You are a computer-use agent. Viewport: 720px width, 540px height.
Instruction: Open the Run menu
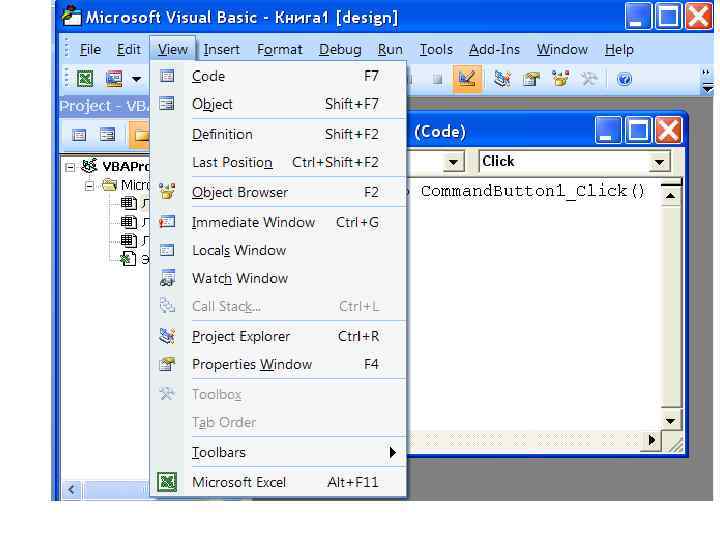click(390, 50)
